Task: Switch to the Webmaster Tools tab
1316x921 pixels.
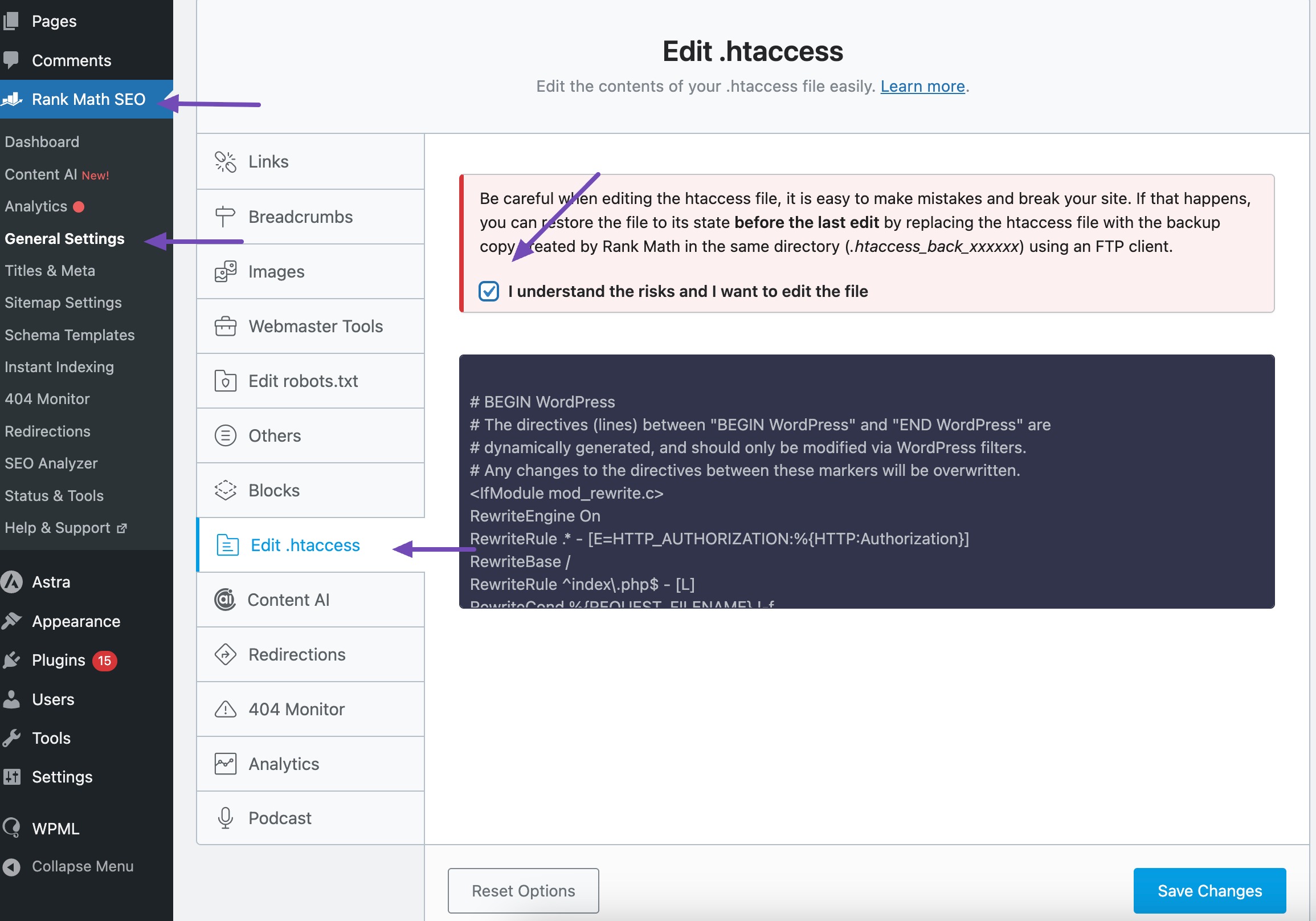Action: point(310,327)
